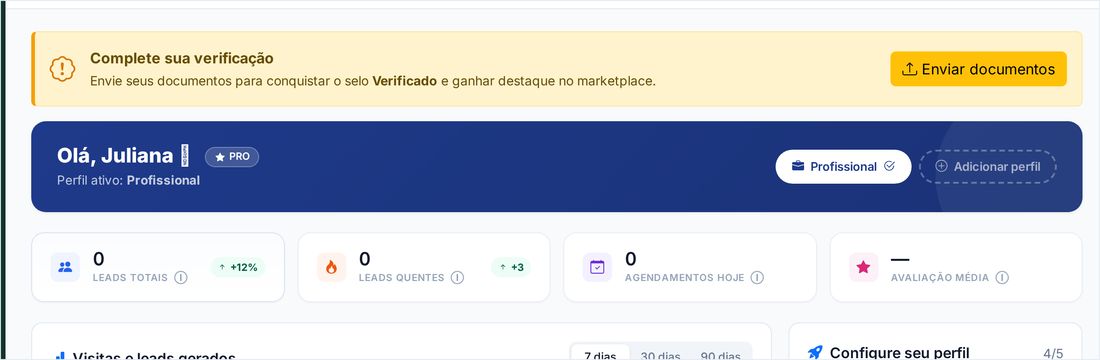Click the Agendamentos Hoje calendar icon
1100x360 pixels.
click(597, 267)
